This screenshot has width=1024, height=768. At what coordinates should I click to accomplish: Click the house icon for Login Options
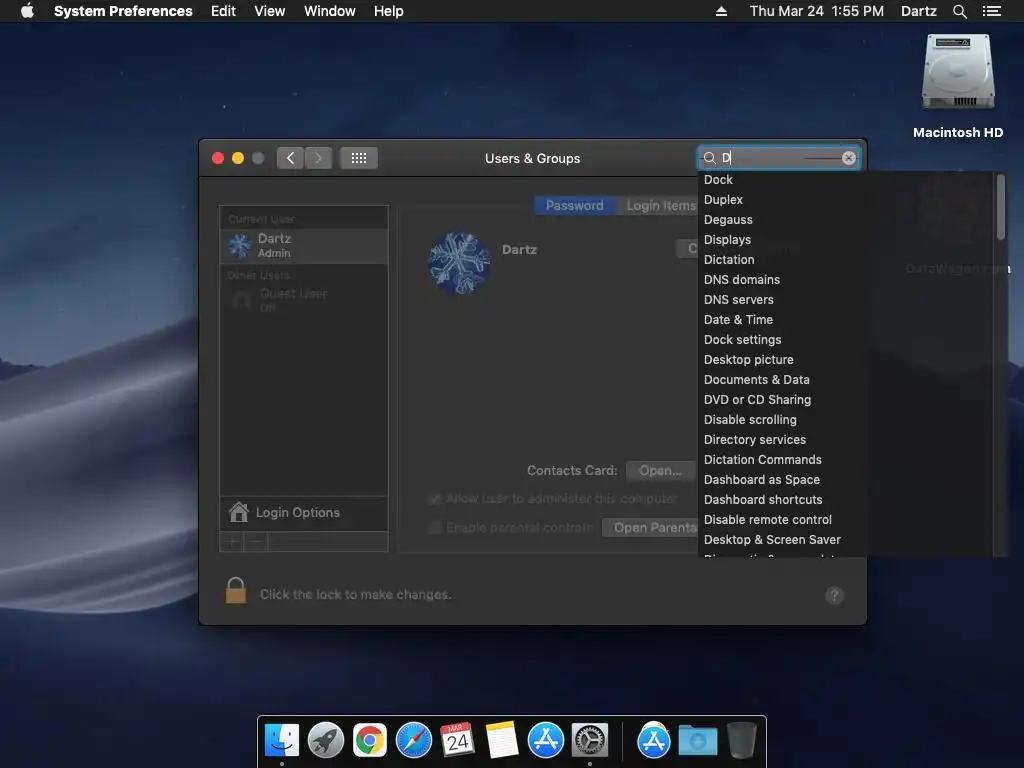[x=238, y=513]
